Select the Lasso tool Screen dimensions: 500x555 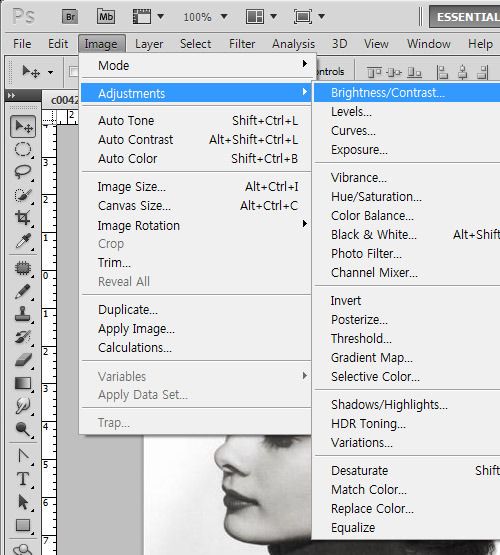[x=23, y=172]
